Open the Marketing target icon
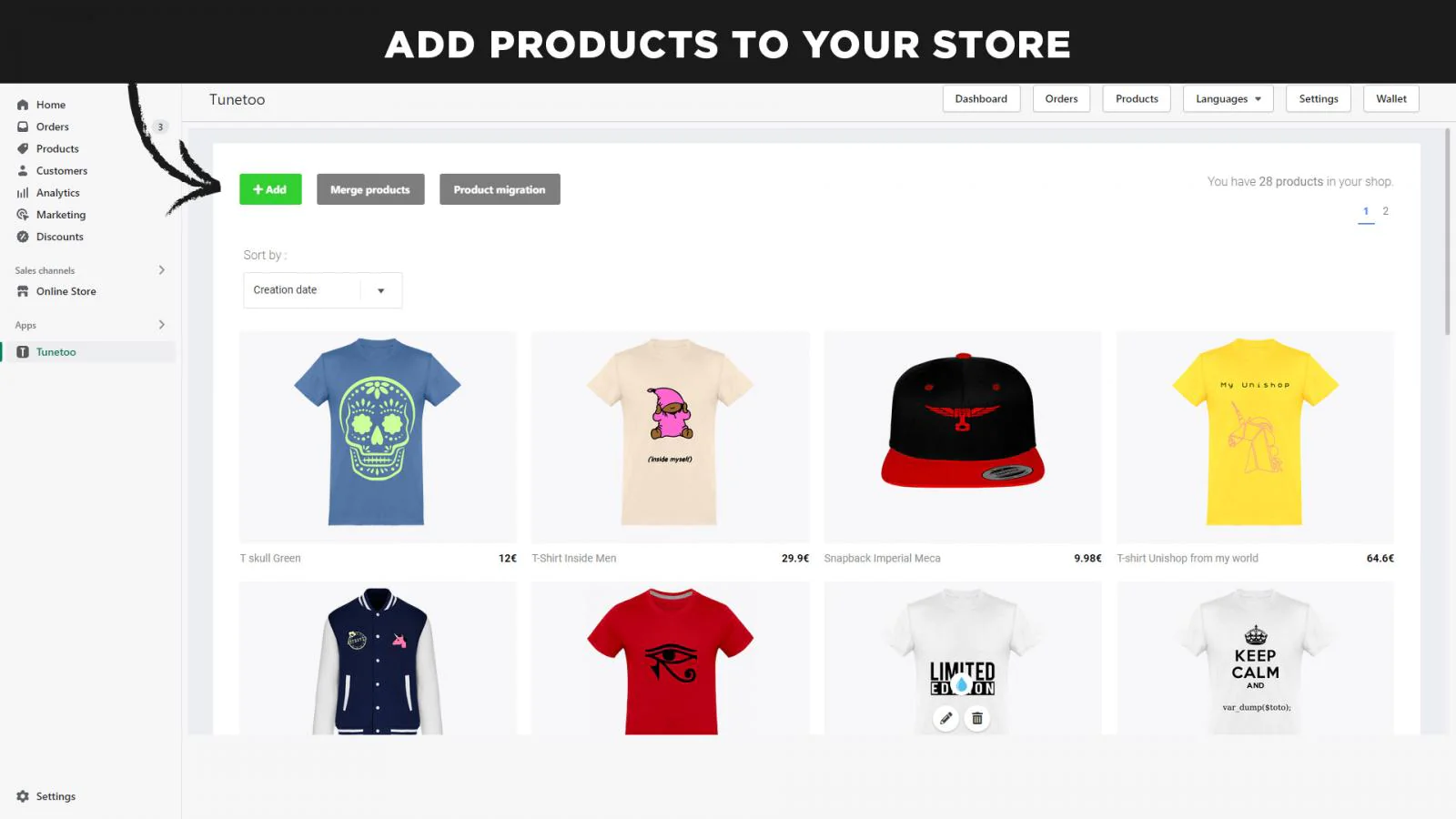This screenshot has width=1456, height=819. 23,215
